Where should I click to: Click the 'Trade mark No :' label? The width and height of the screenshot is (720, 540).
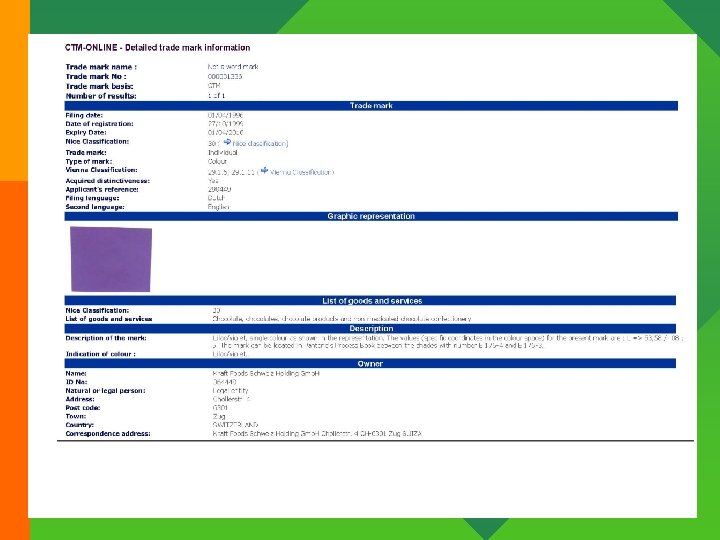click(x=96, y=77)
